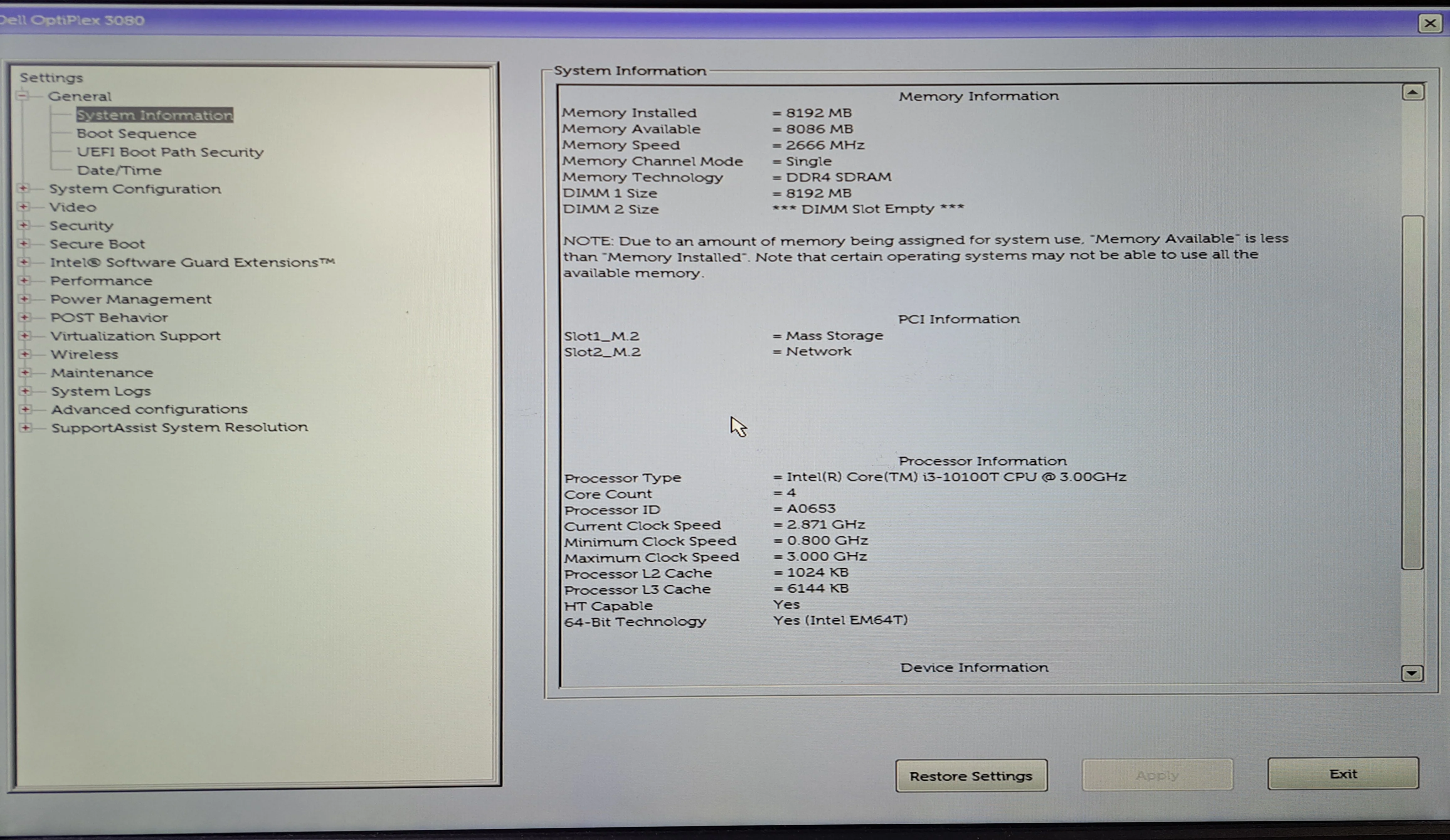The width and height of the screenshot is (1450, 840).
Task: Expand the System Logs node
Action: tap(25, 391)
